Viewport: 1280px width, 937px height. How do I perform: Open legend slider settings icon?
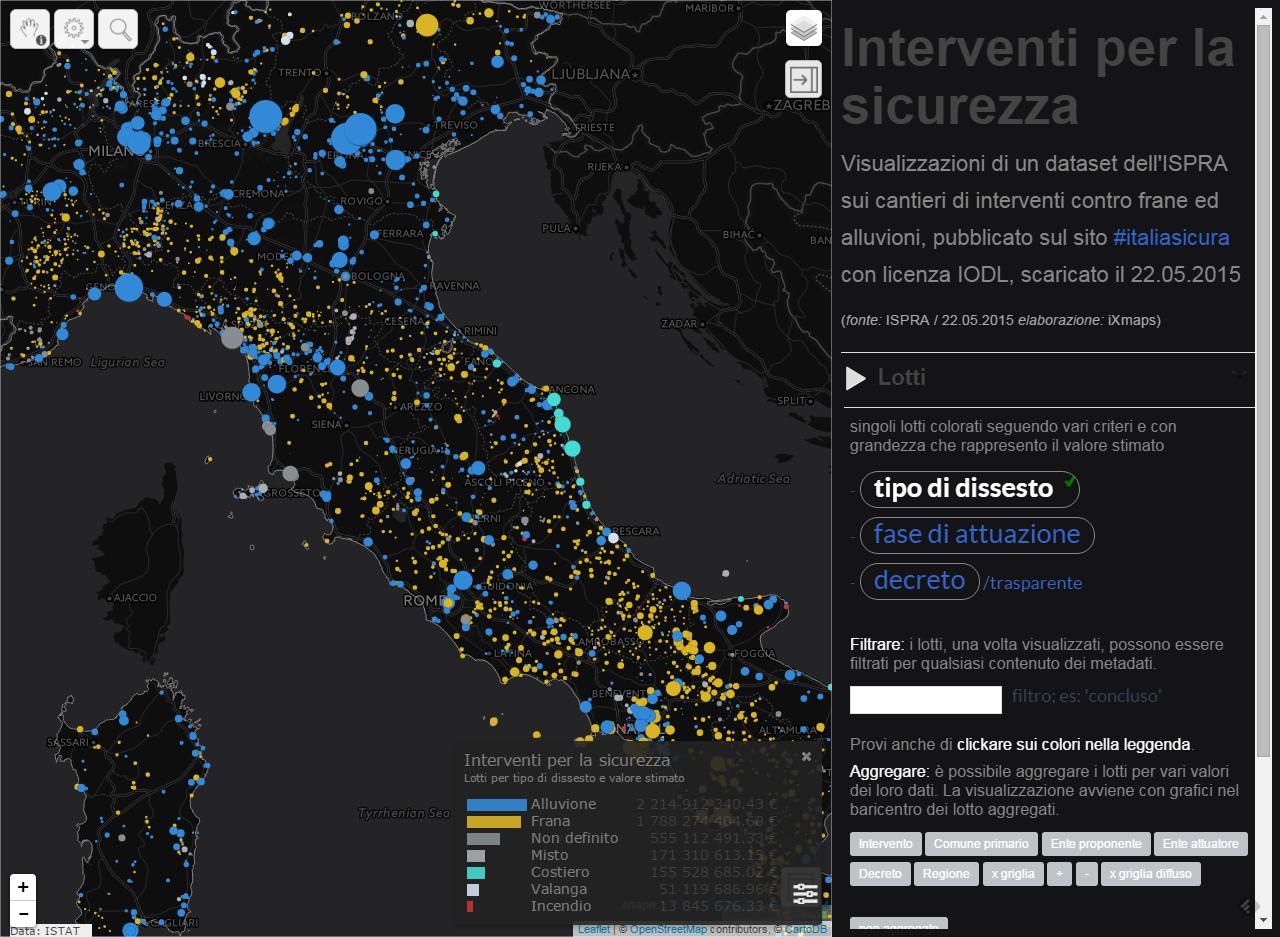click(804, 893)
